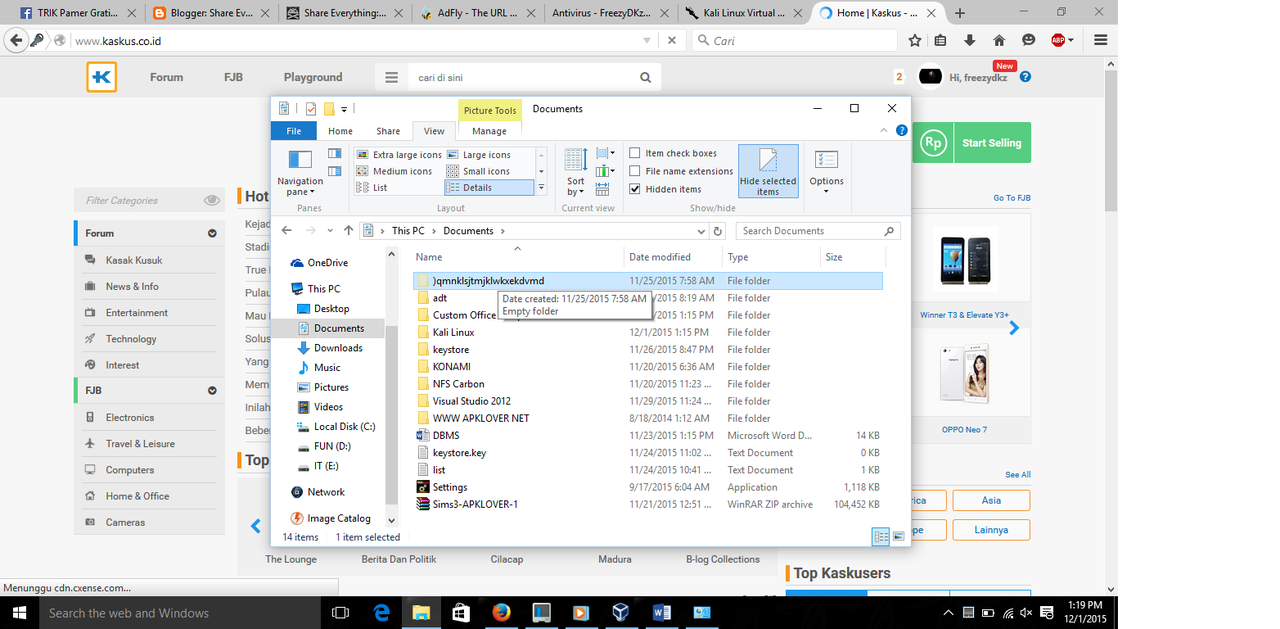
Task: Open Sort by dropdown
Action: pyautogui.click(x=576, y=171)
